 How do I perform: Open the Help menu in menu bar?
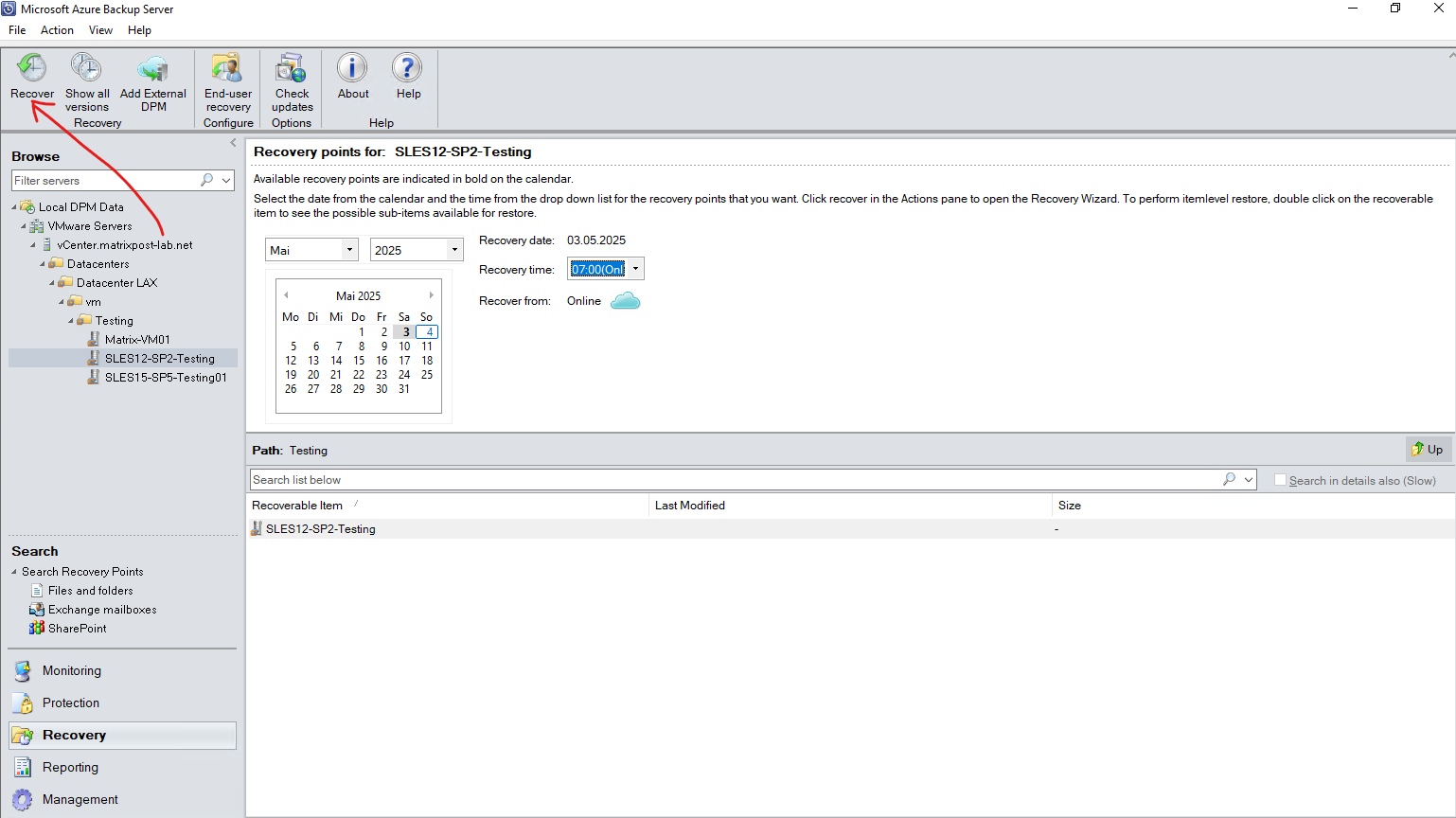pos(139,30)
